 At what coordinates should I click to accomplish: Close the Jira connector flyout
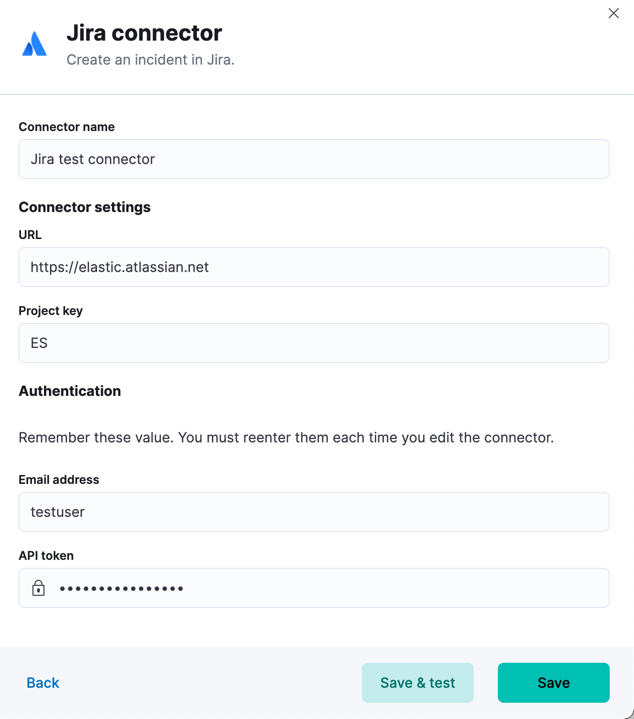pyautogui.click(x=613, y=13)
